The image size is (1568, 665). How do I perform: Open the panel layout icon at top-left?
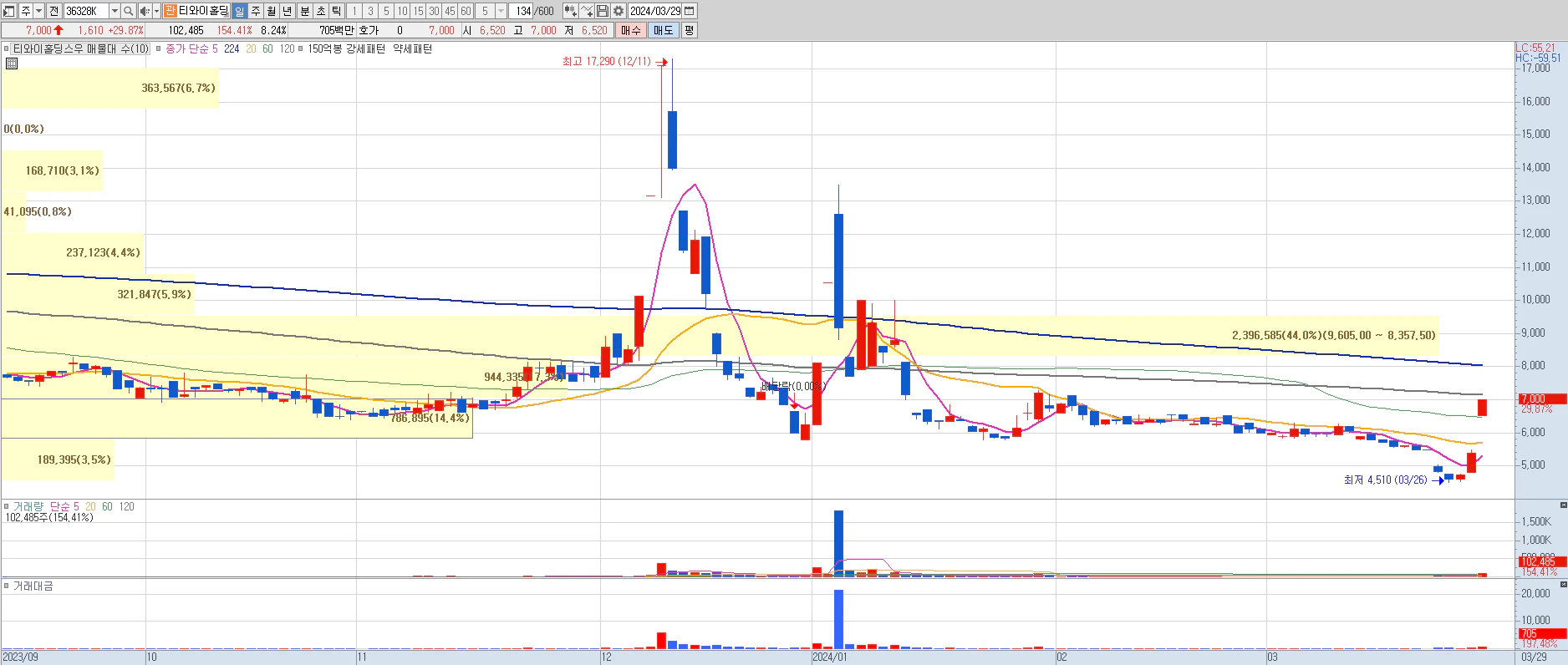coord(9,11)
